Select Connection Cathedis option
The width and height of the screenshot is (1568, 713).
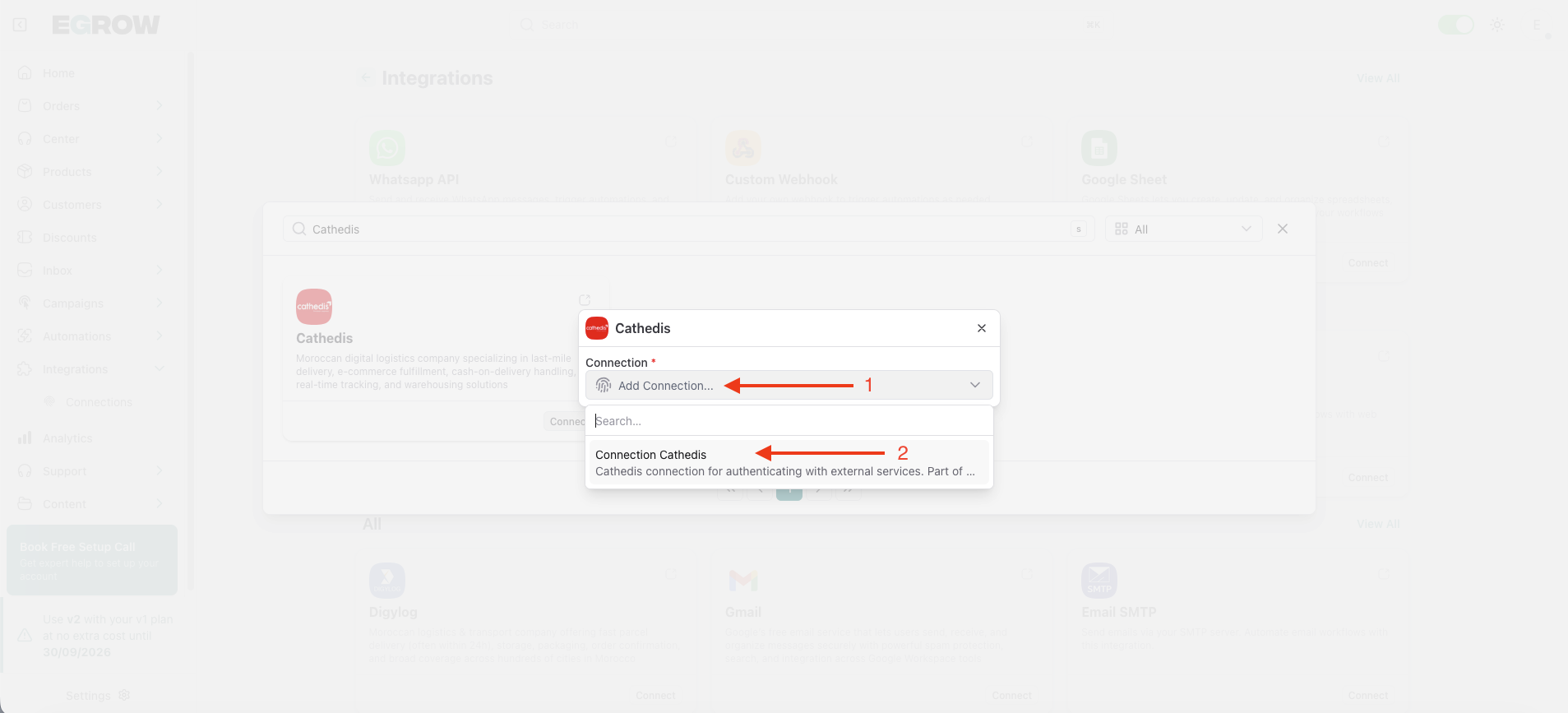[x=789, y=463]
